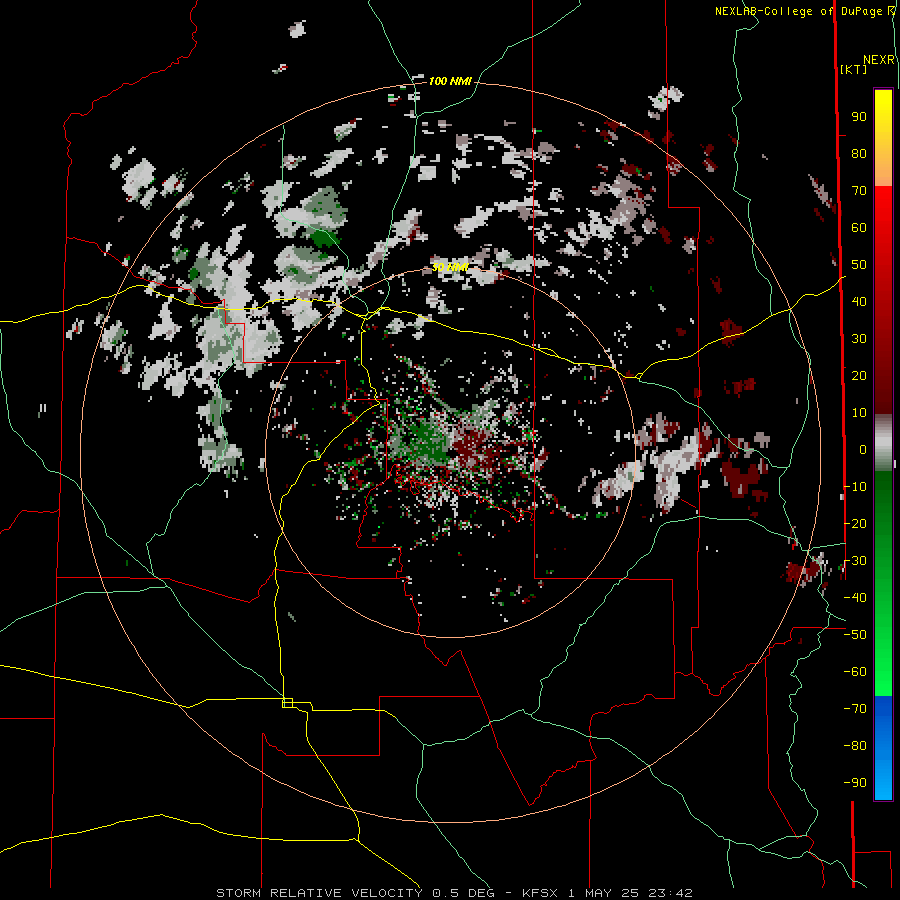Click the storm relative velocity caption at the bottom
This screenshot has height=900, width=900.
click(x=454, y=893)
